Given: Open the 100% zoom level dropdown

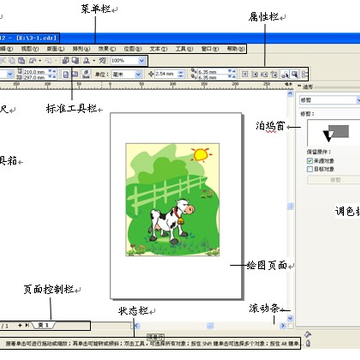Looking at the screenshot, I should pyautogui.click(x=142, y=61).
